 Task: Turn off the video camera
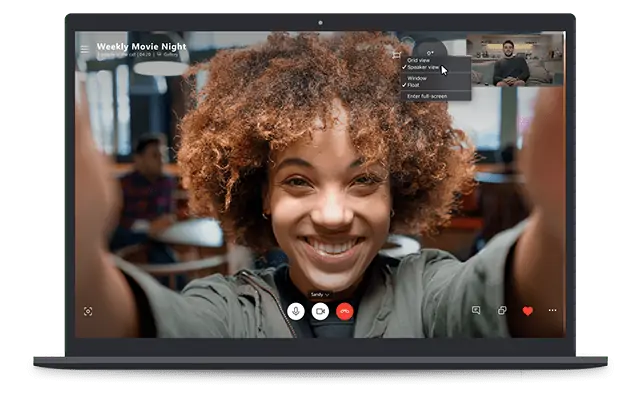(x=320, y=311)
